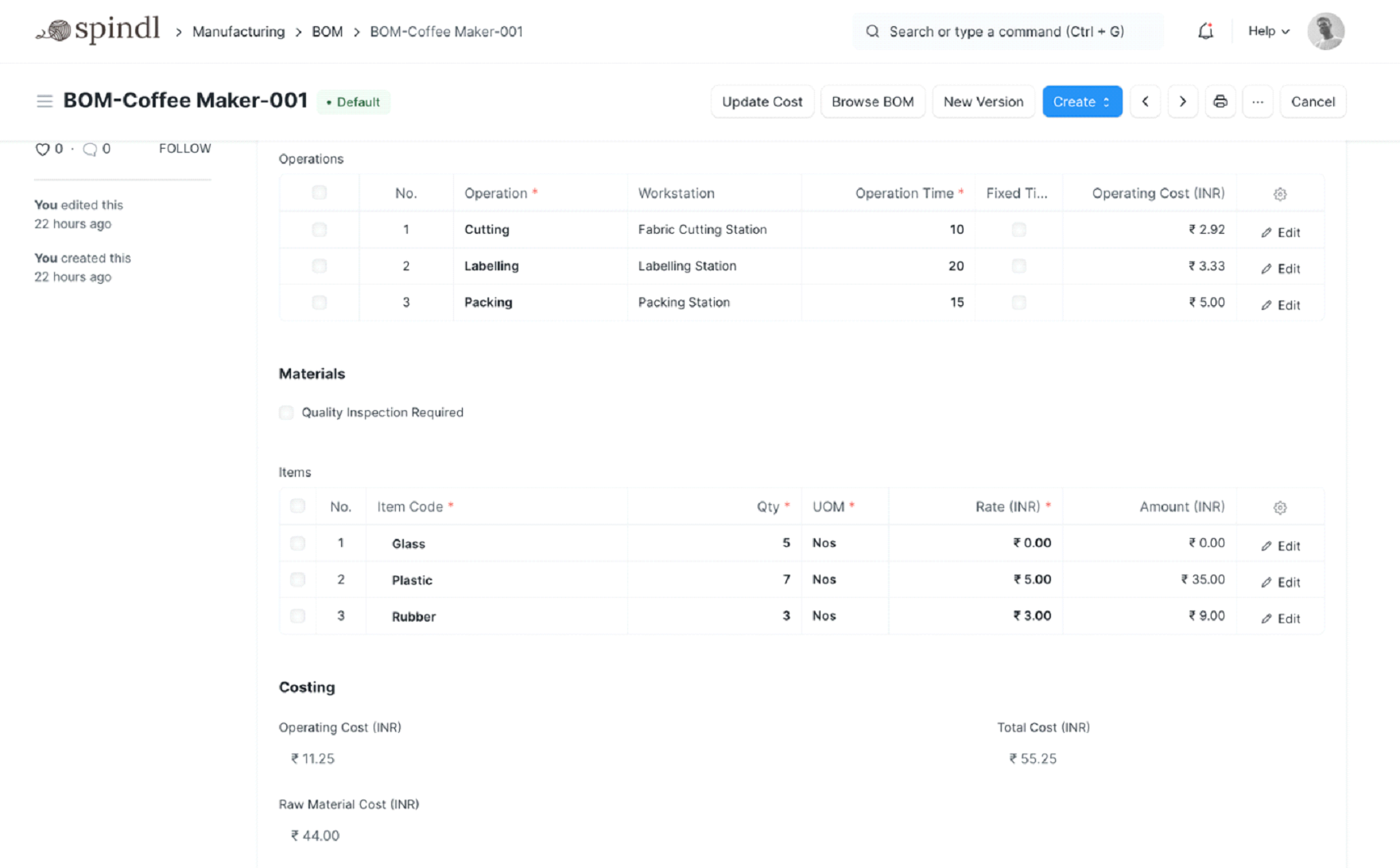Open Items table settings gear
The height and width of the screenshot is (868, 1400).
(1279, 507)
